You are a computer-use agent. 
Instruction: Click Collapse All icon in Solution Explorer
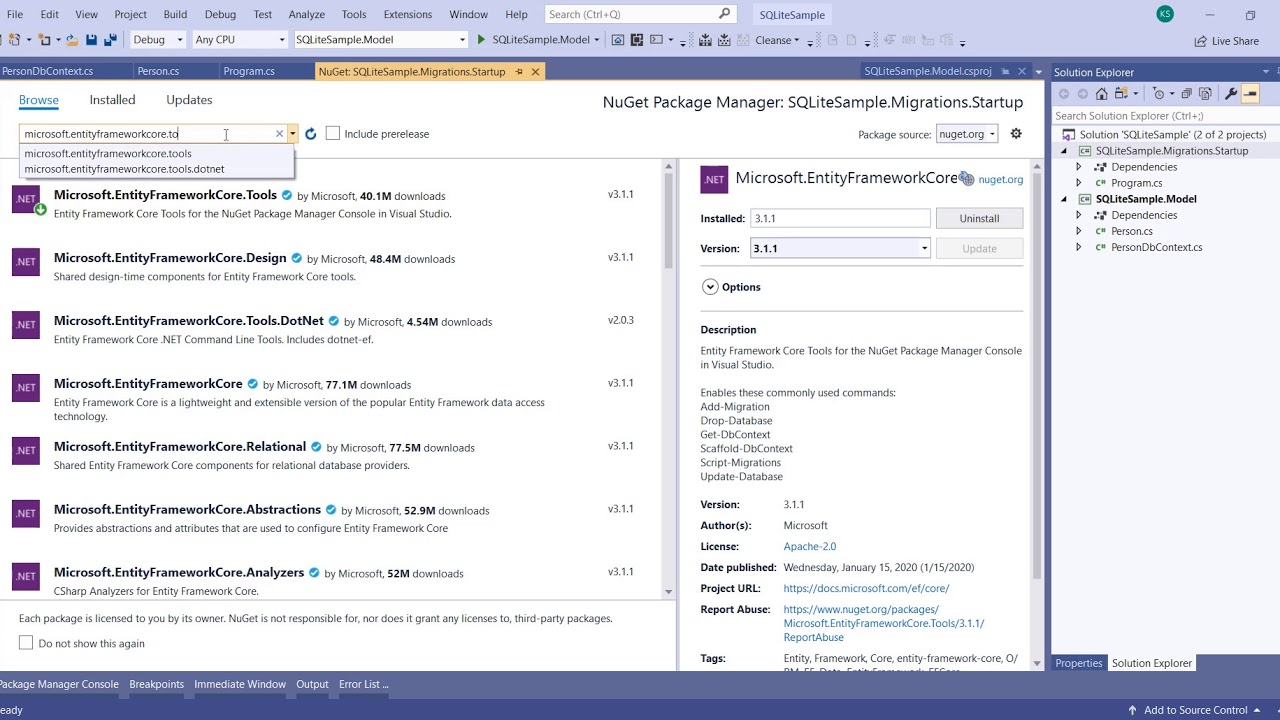click(1187, 94)
